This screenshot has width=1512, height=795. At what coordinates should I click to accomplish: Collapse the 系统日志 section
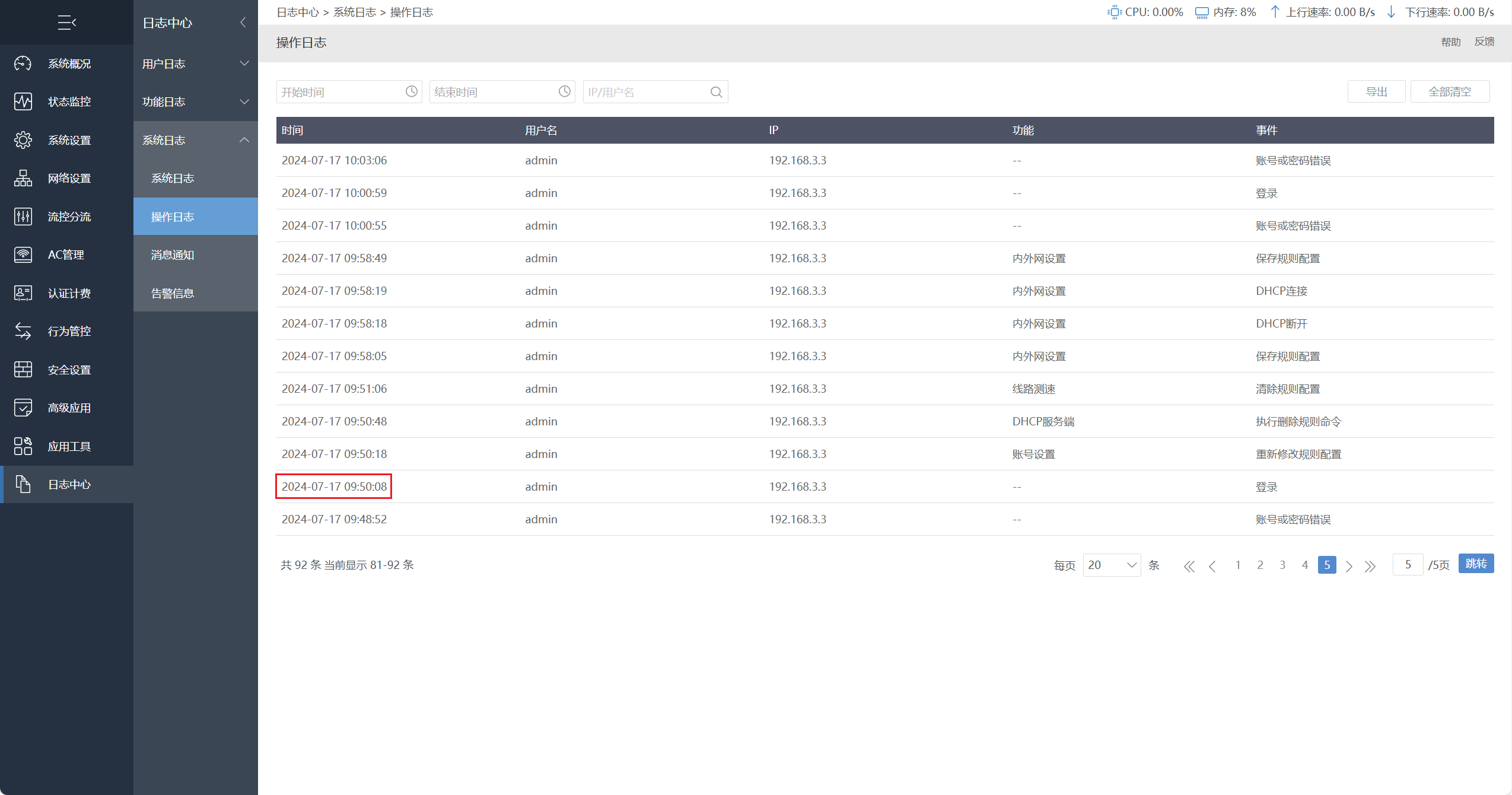click(x=196, y=140)
